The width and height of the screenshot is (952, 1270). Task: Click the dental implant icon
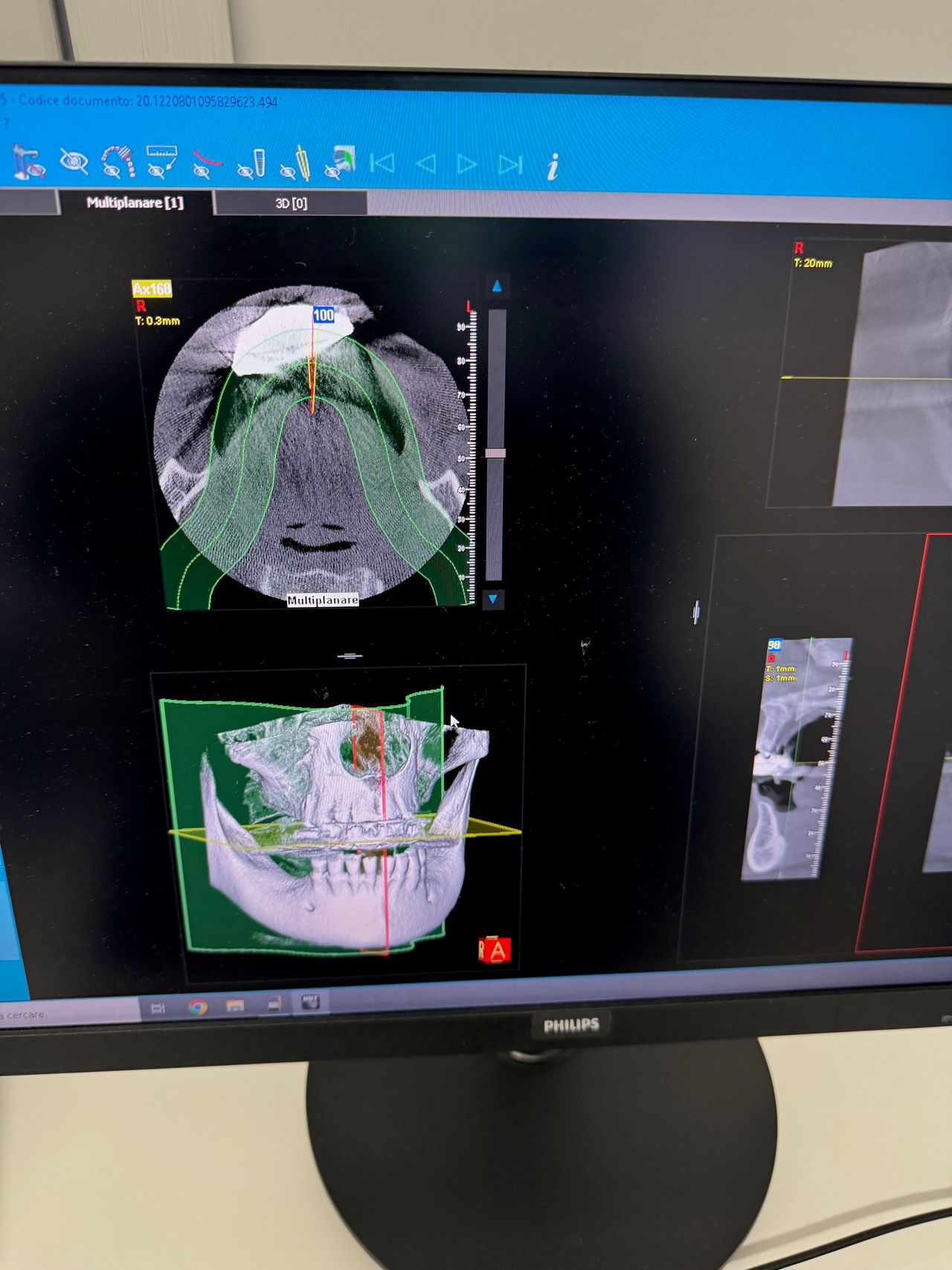tap(252, 164)
